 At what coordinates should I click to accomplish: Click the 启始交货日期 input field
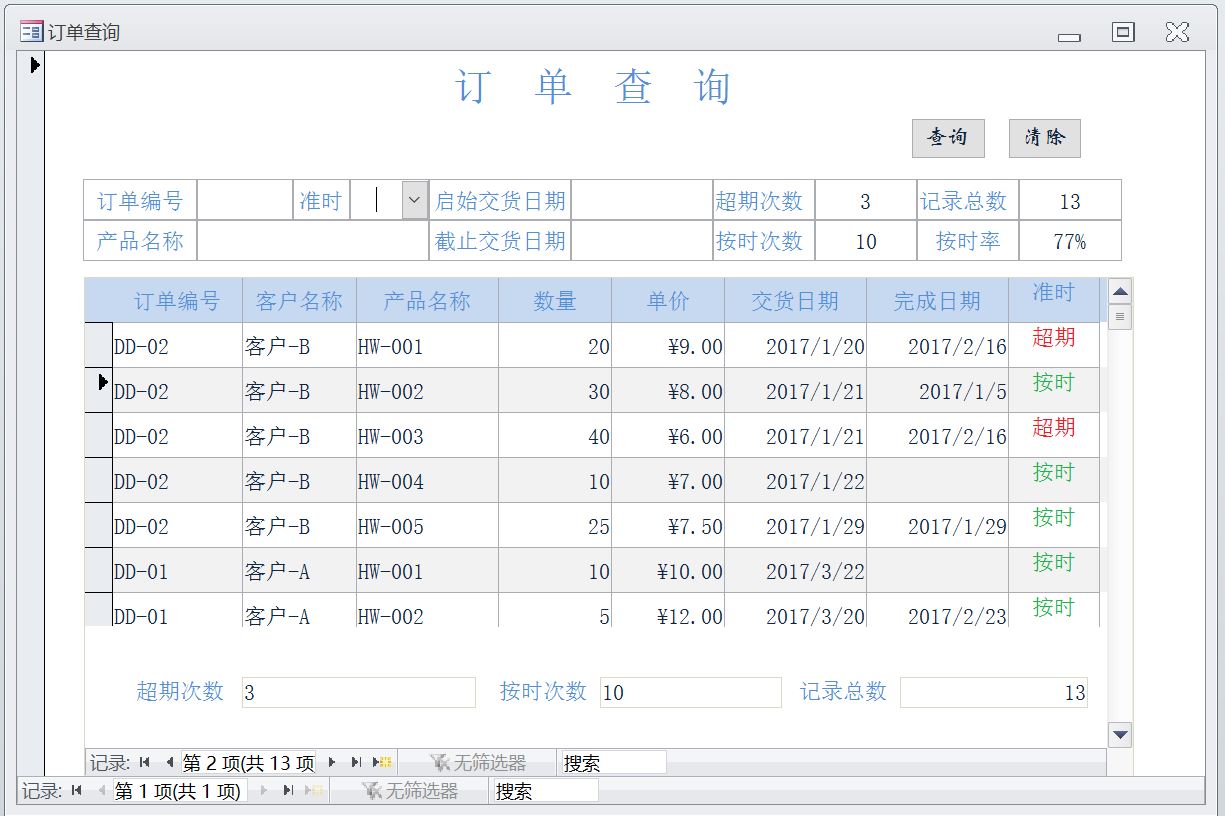640,201
